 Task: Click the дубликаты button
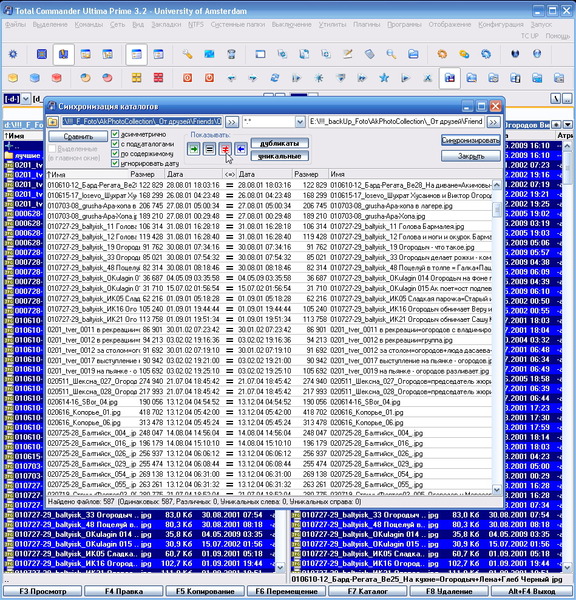tap(279, 143)
